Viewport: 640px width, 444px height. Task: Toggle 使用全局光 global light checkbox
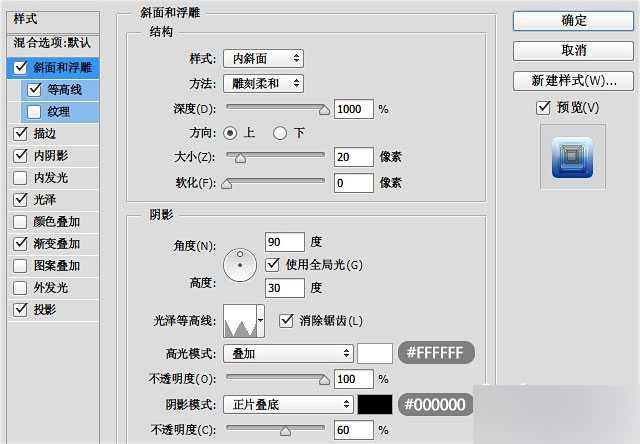pos(274,264)
